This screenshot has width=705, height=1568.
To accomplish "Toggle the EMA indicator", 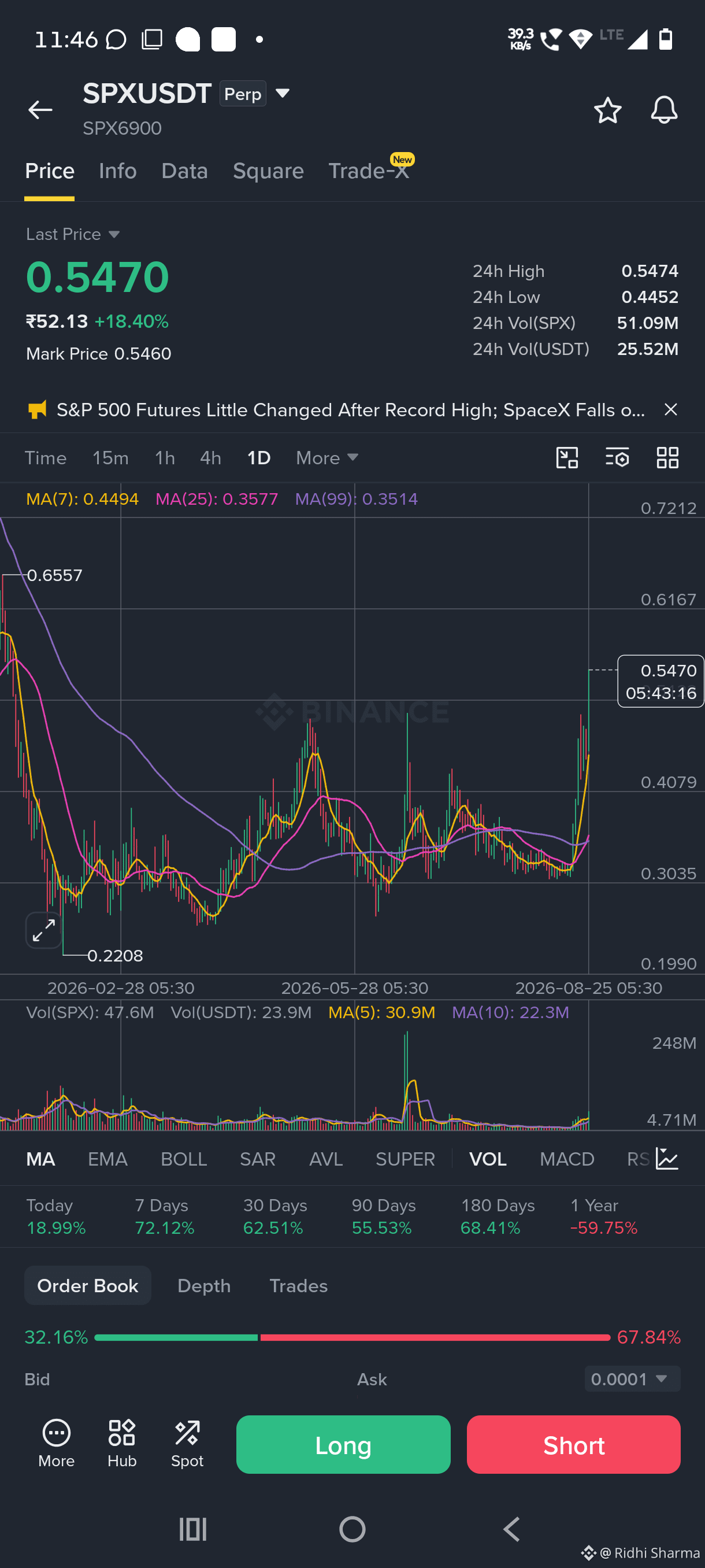I will (x=107, y=1159).
